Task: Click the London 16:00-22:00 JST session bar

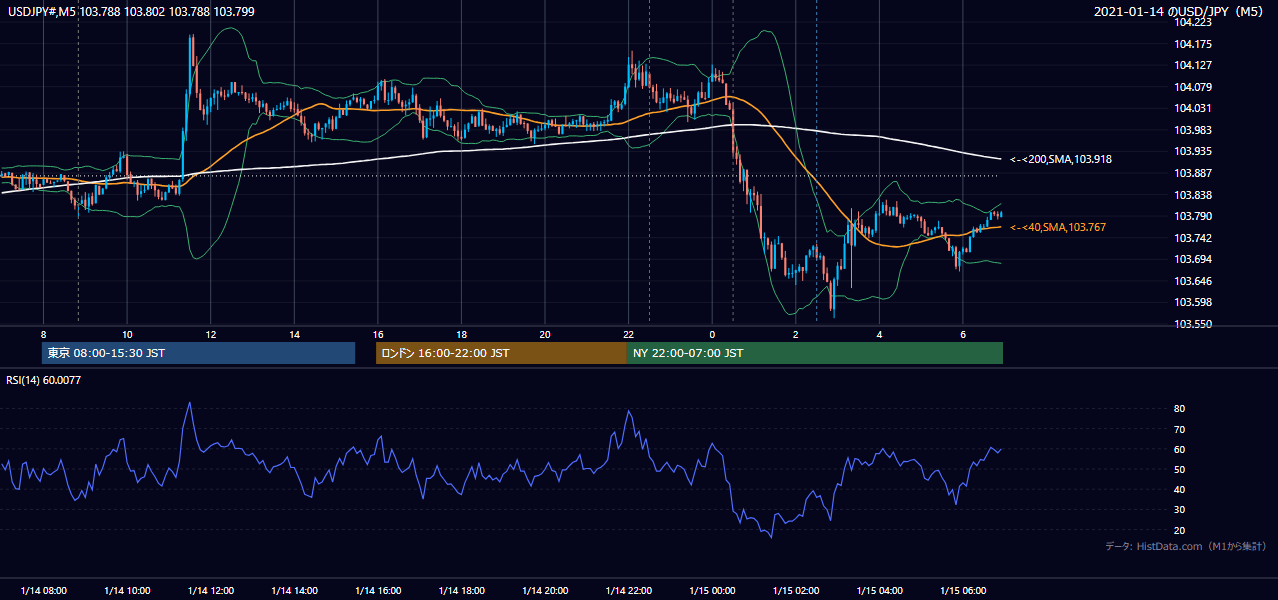Action: tap(501, 353)
